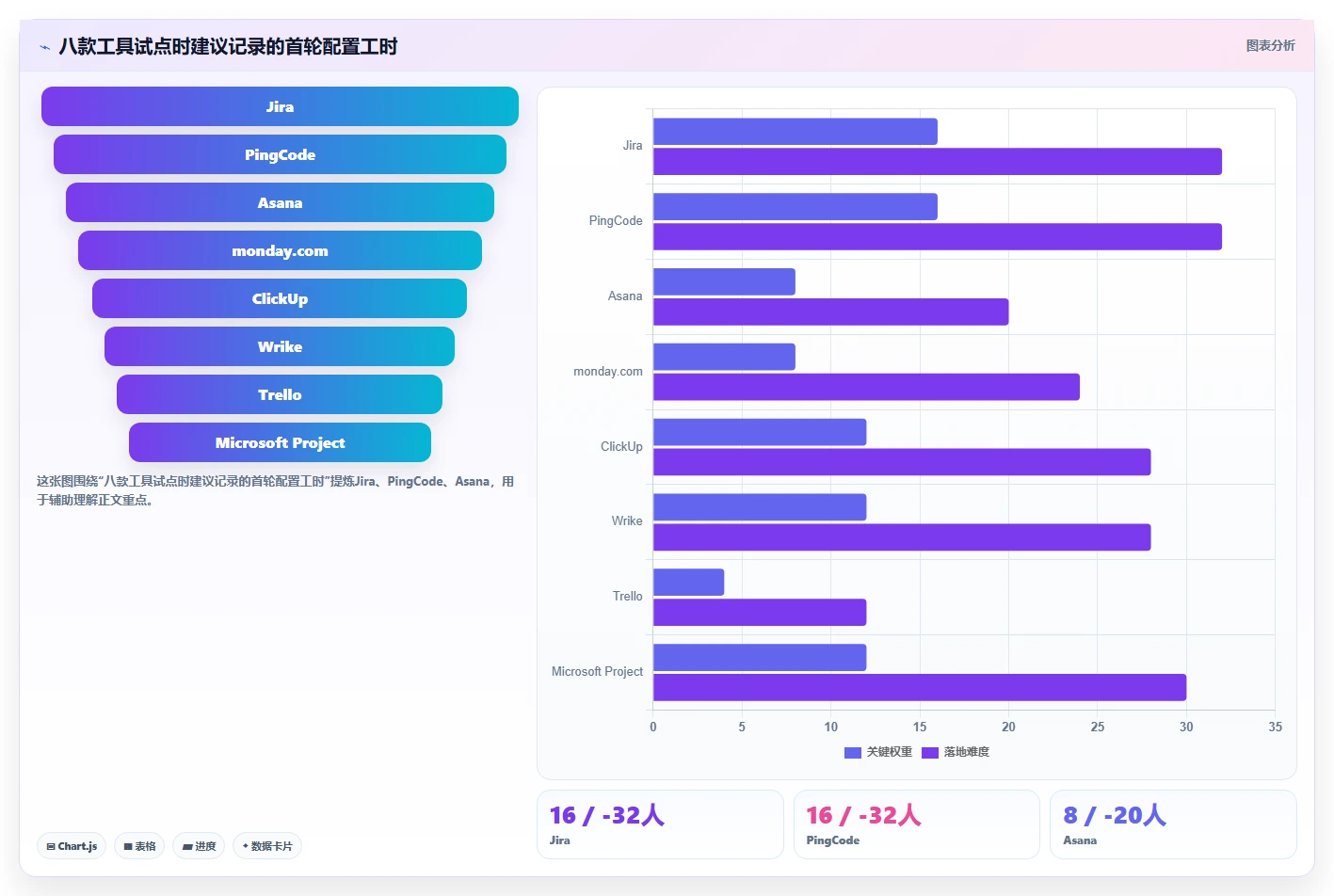Click the ClickUp funnel bar

pyautogui.click(x=280, y=298)
